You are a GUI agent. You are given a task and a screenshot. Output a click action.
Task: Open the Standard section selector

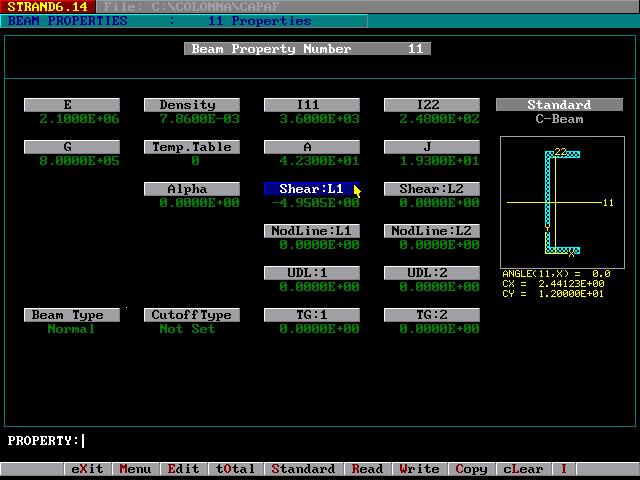pyautogui.click(x=559, y=105)
